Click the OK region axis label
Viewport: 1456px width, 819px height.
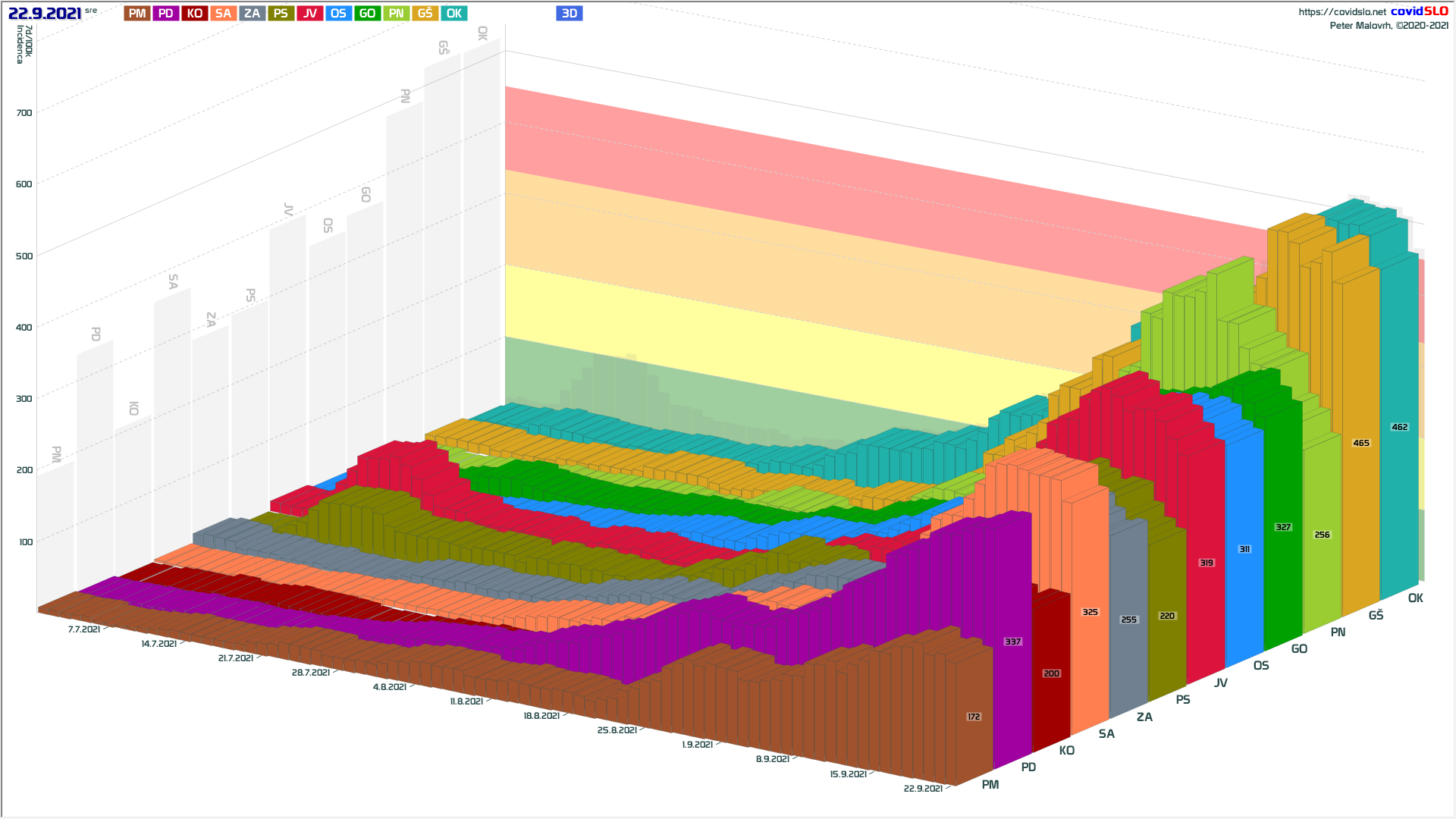pos(1415,598)
